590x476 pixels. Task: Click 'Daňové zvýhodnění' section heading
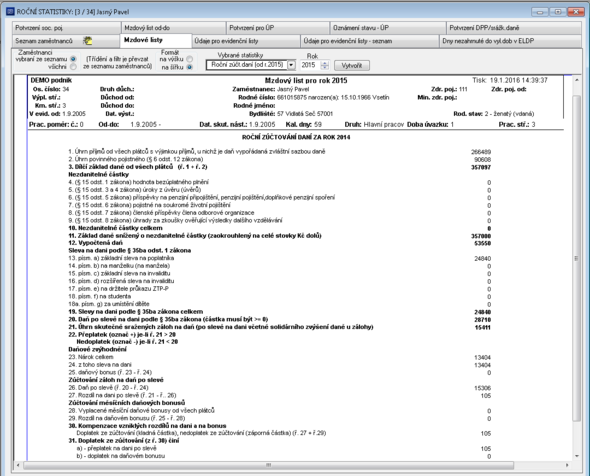[x=97, y=350]
